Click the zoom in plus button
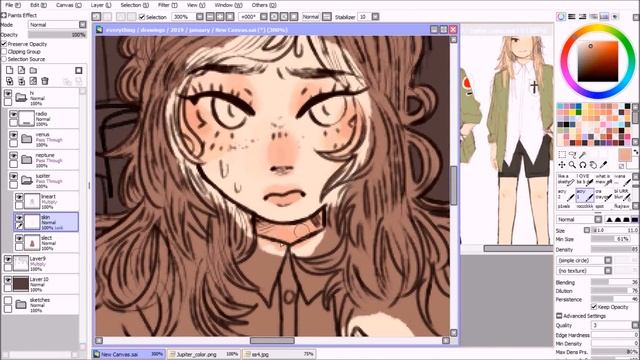Image resolution: width=640 pixels, height=360 pixels. 220,17
